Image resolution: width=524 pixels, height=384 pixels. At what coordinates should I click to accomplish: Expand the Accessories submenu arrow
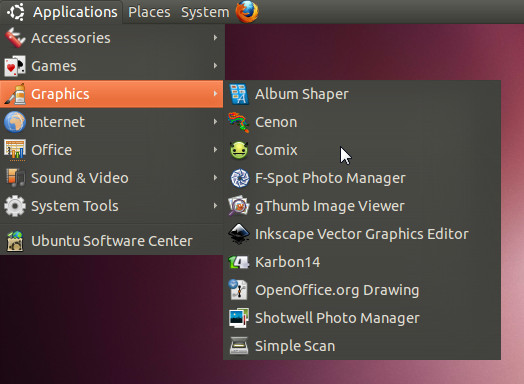coord(216,38)
